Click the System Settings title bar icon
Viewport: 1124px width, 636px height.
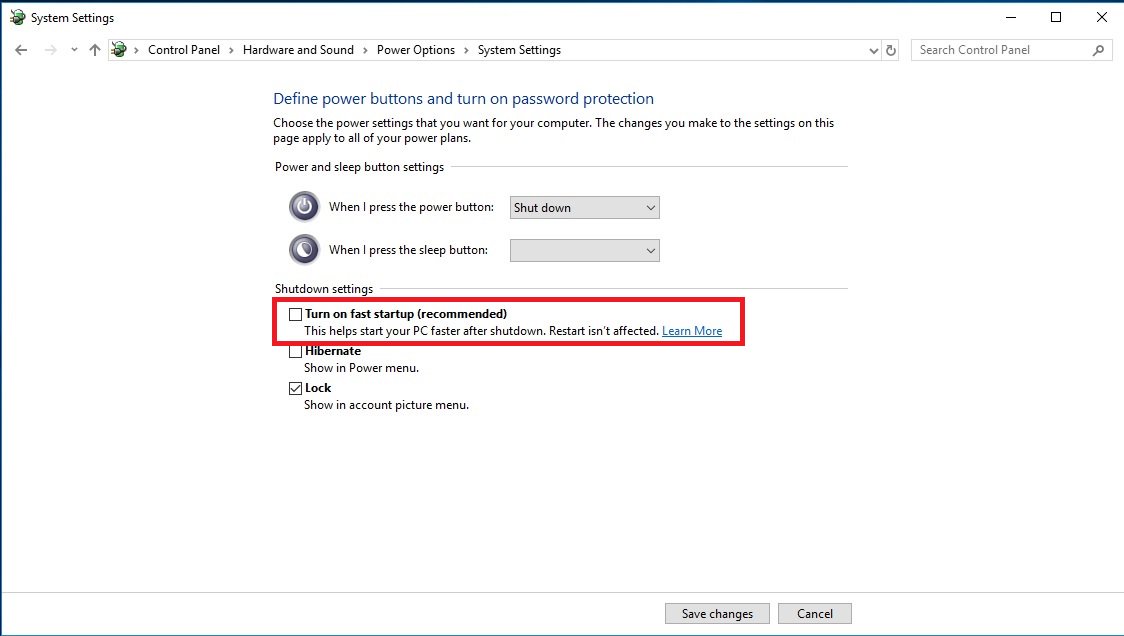click(17, 17)
